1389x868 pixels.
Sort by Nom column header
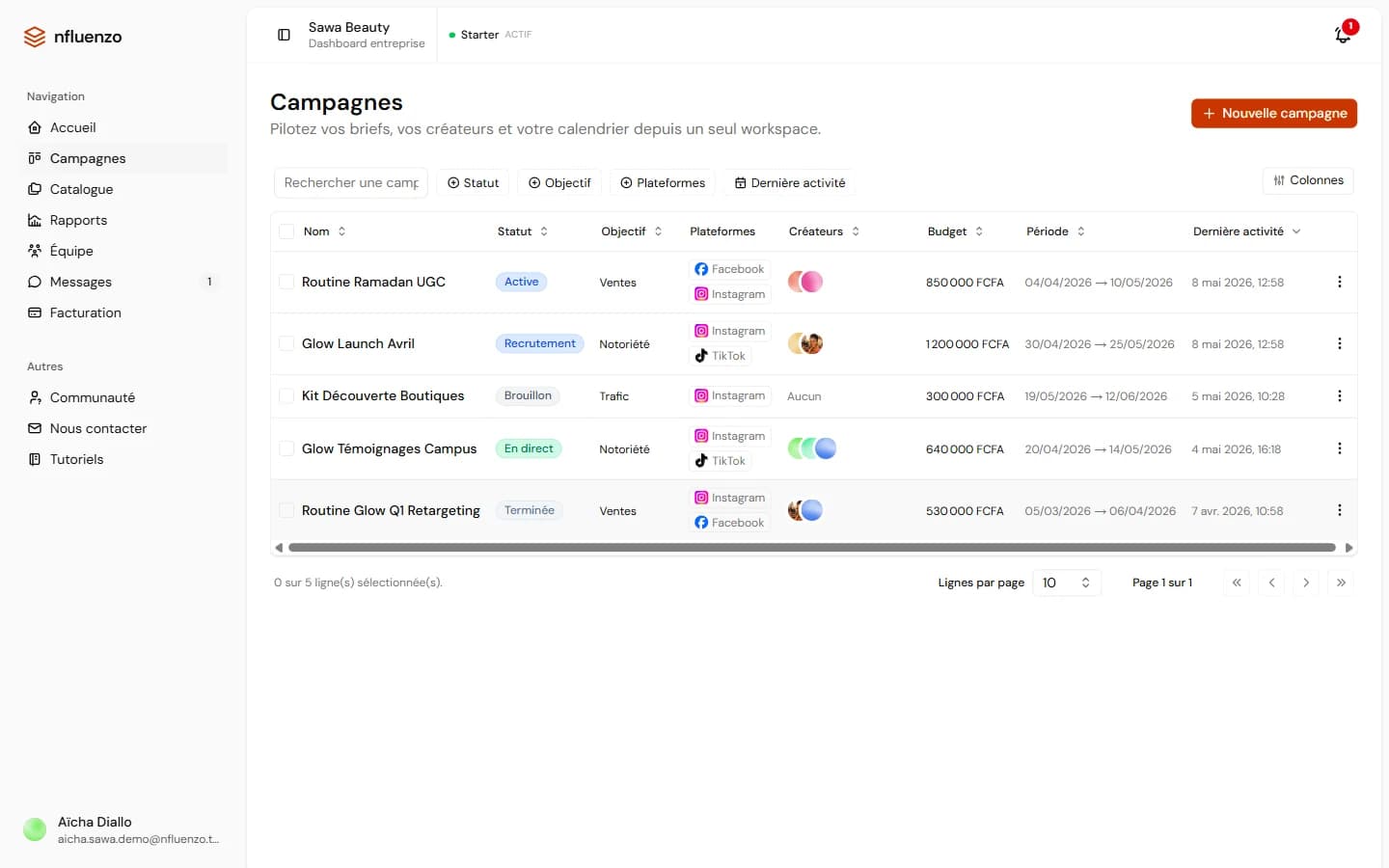pos(324,231)
